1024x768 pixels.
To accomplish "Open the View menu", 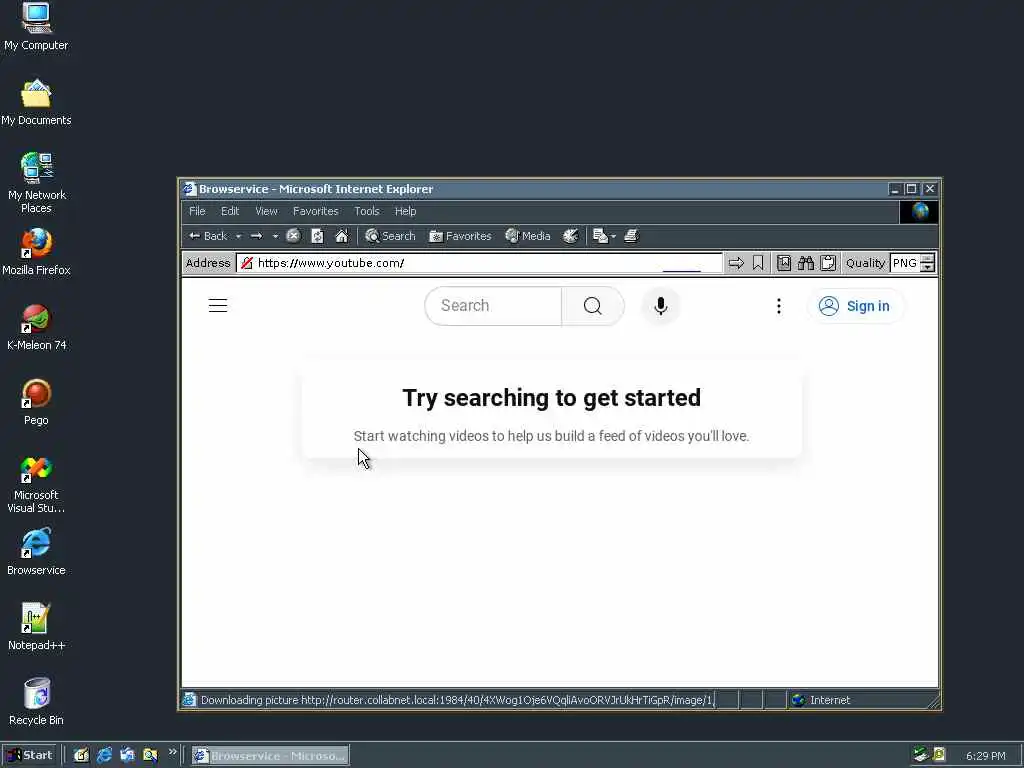I will point(266,211).
